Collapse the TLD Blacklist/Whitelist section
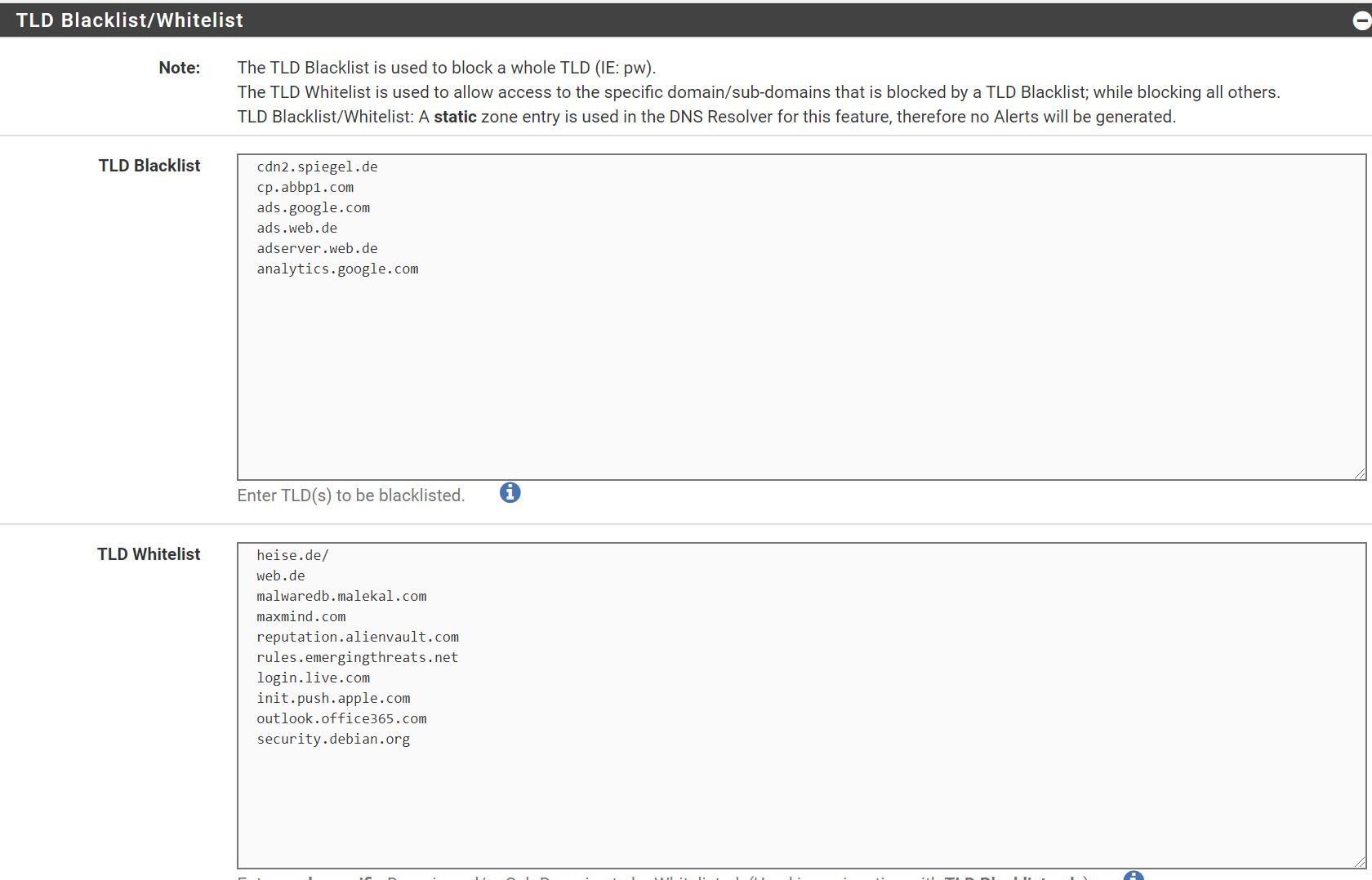1372x880 pixels. tap(1362, 20)
